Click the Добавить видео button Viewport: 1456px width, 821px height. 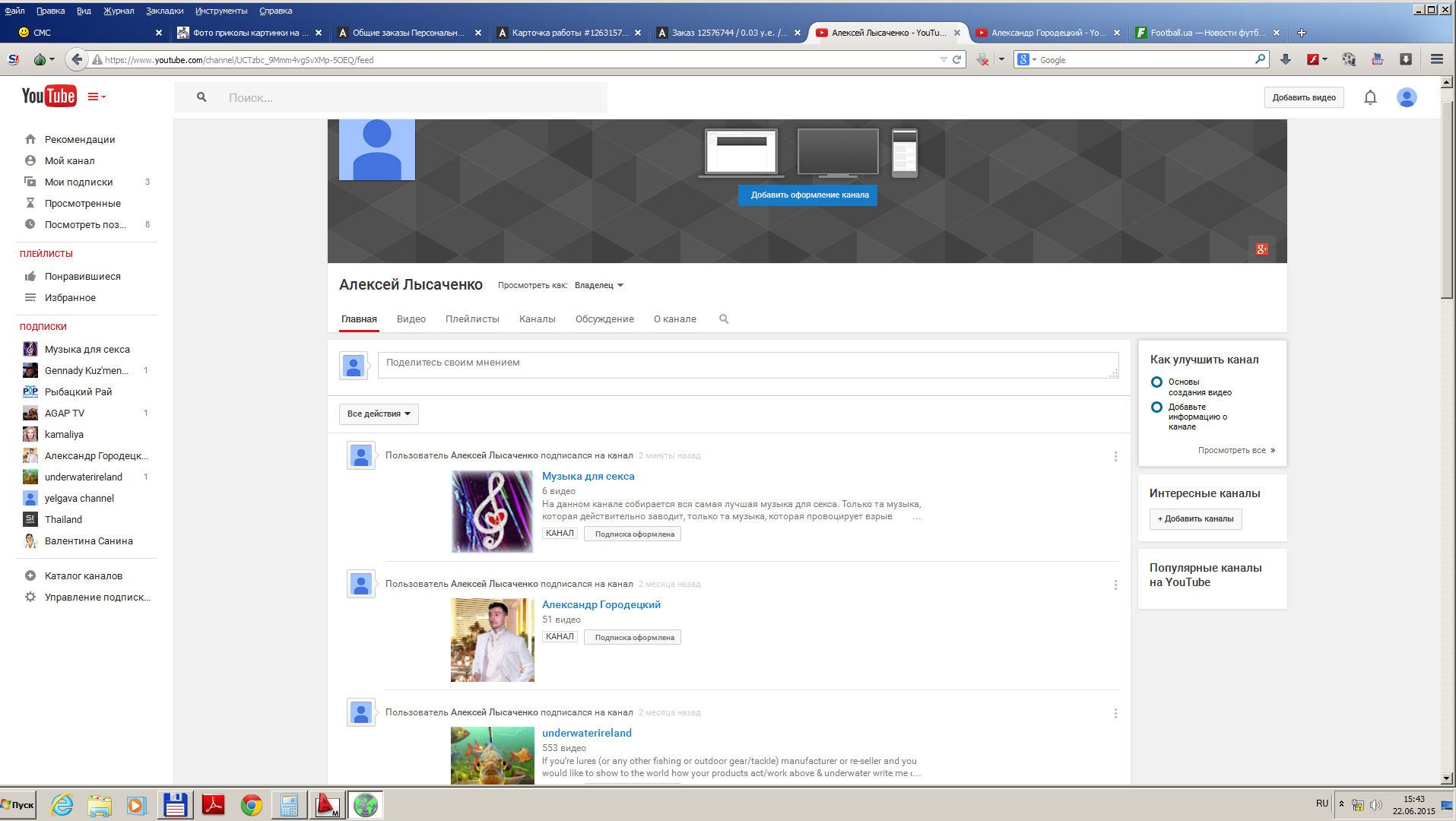[x=1304, y=97]
